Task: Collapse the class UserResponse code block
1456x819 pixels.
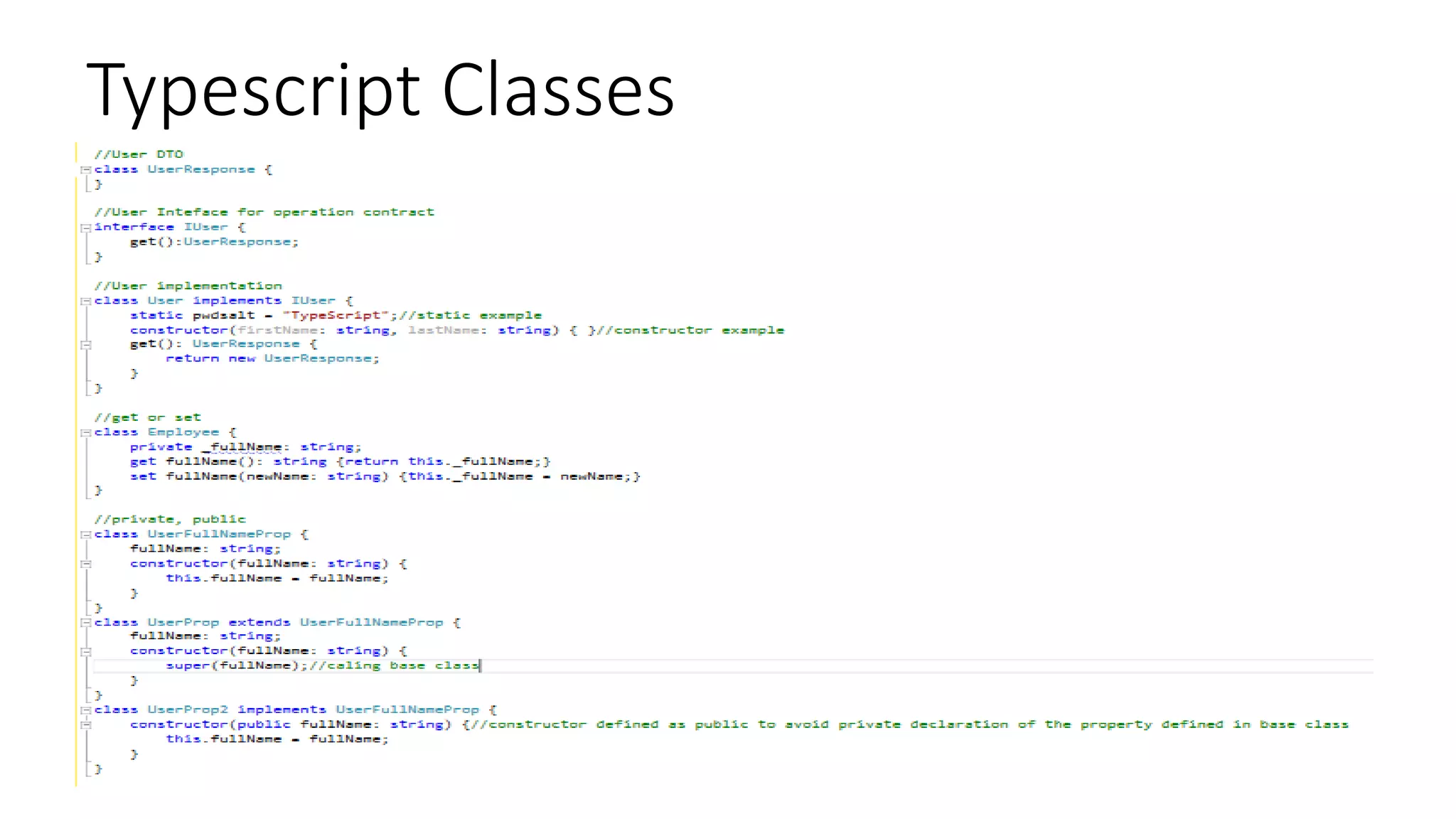Action: click(x=85, y=170)
